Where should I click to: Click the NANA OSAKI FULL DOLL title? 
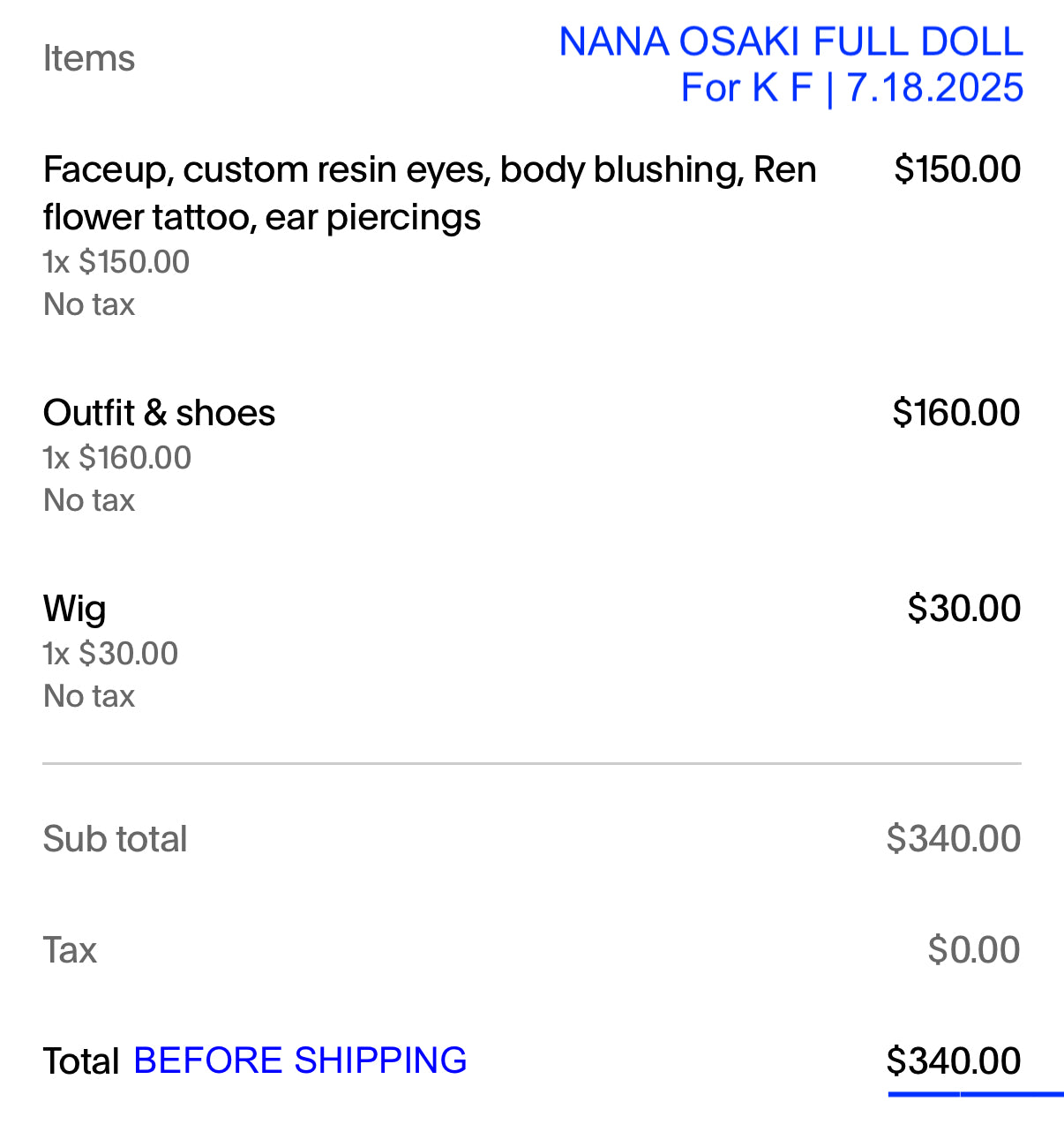(791, 41)
